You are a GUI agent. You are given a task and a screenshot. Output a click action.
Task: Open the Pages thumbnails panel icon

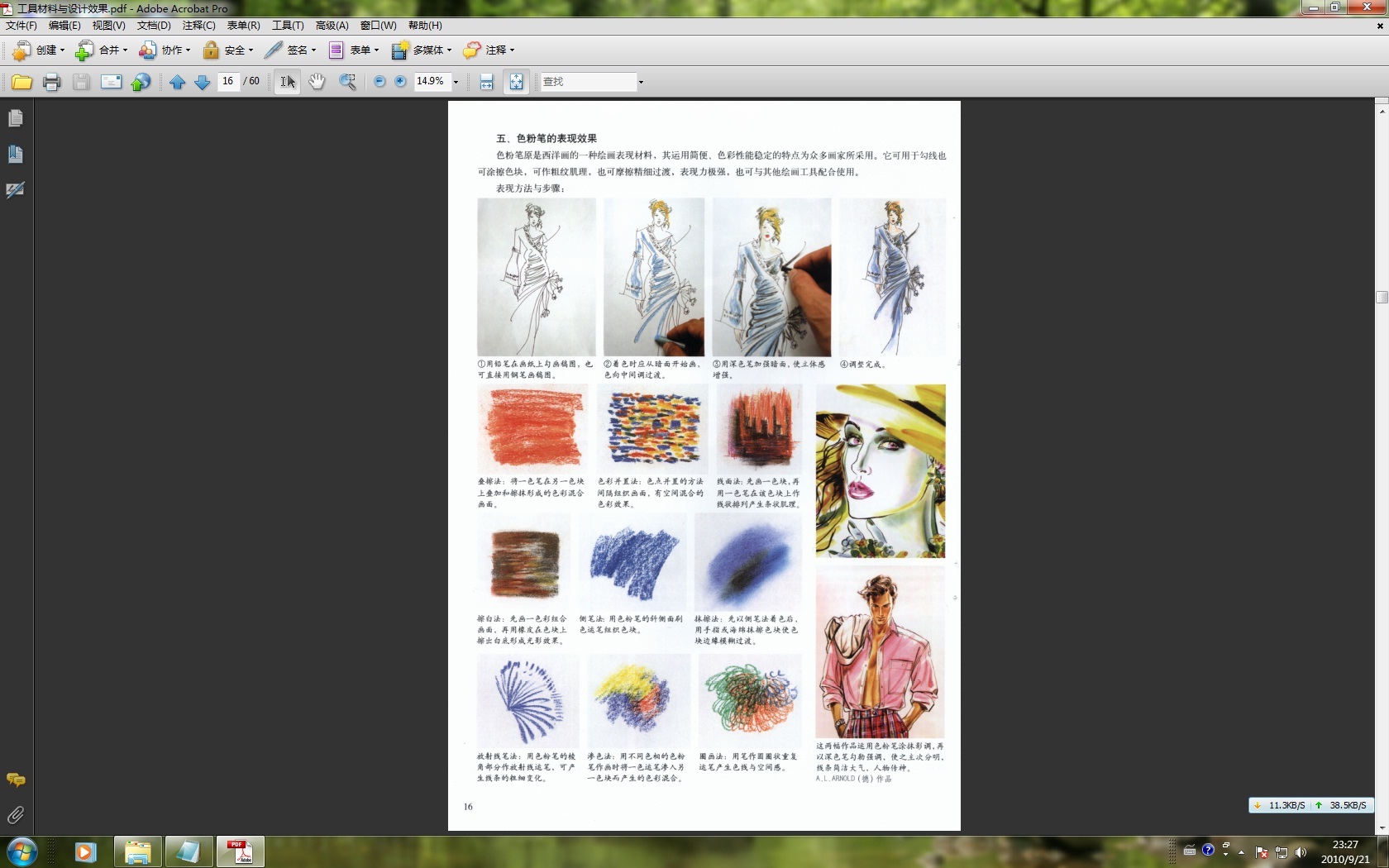click(16, 119)
